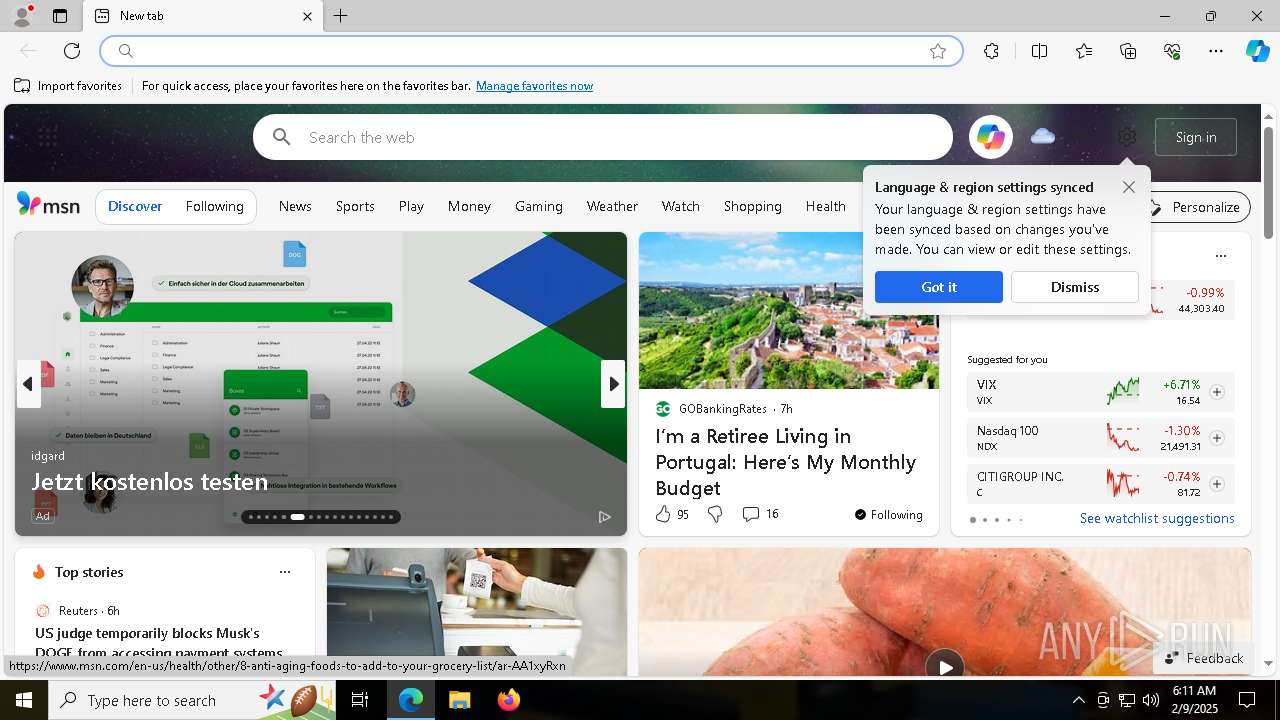Select the Discover tab

click(x=135, y=206)
